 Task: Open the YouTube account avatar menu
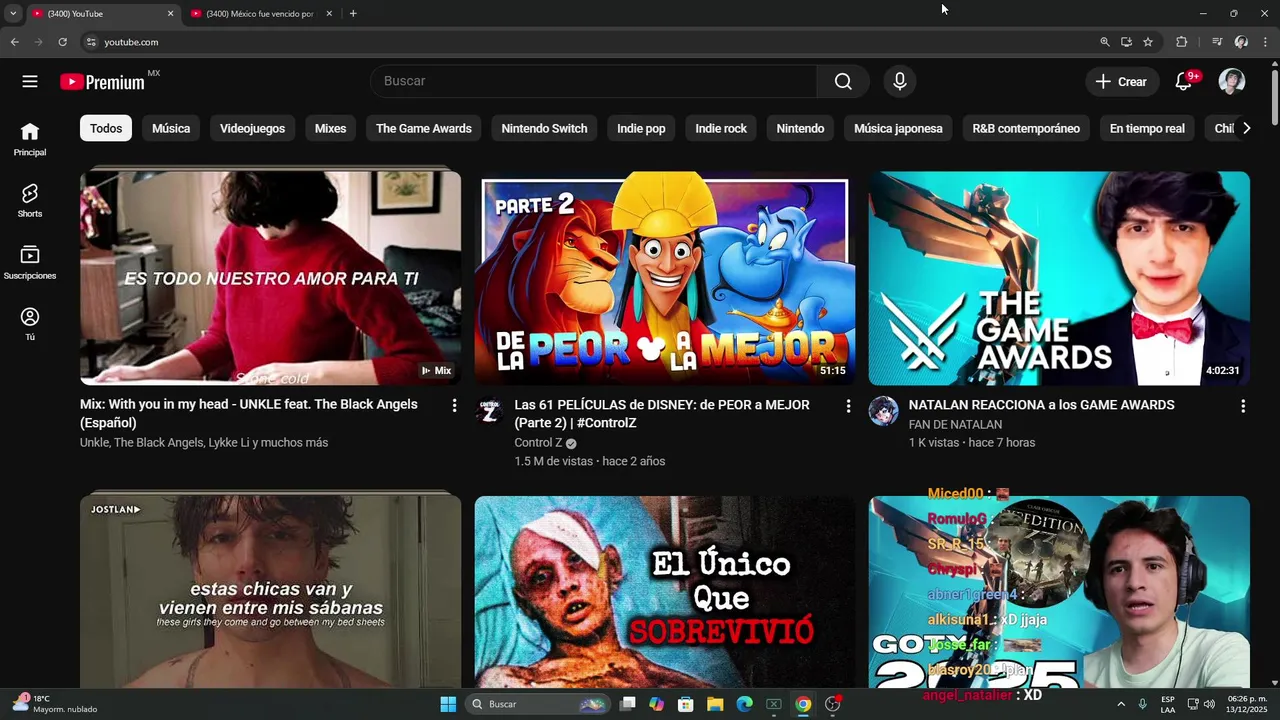point(1232,82)
